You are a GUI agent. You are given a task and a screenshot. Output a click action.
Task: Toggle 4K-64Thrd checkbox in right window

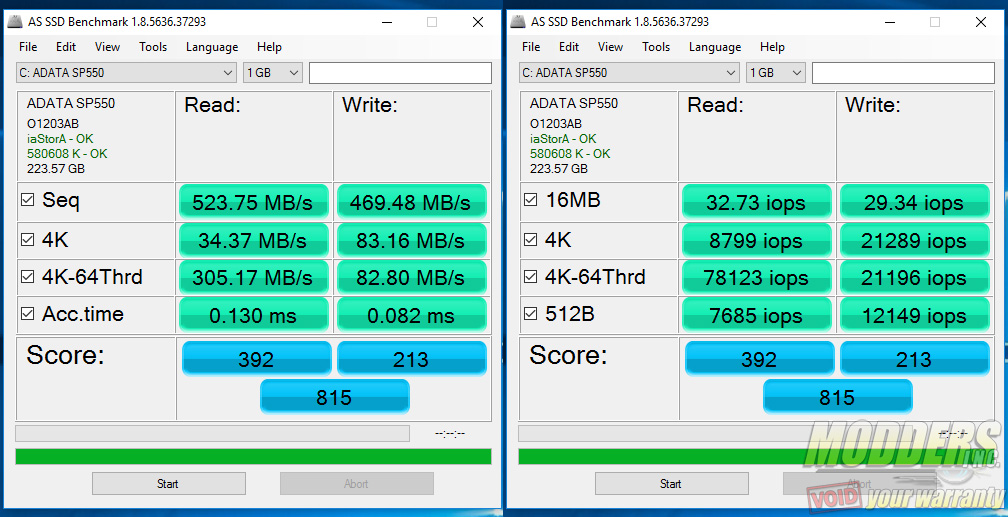coord(530,277)
